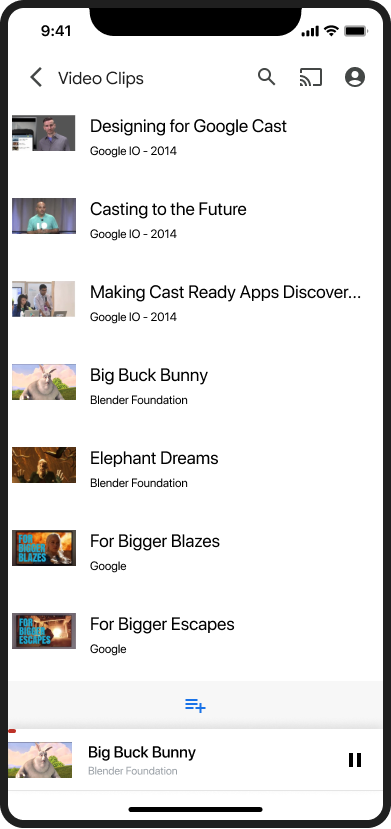Tap the Designing for Google Cast thumbnail

tap(44, 133)
